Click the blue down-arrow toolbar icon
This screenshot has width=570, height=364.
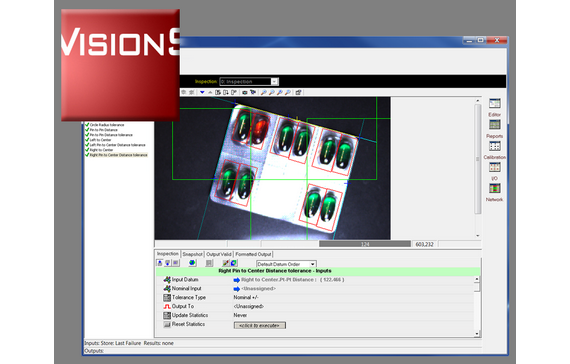coord(202,92)
